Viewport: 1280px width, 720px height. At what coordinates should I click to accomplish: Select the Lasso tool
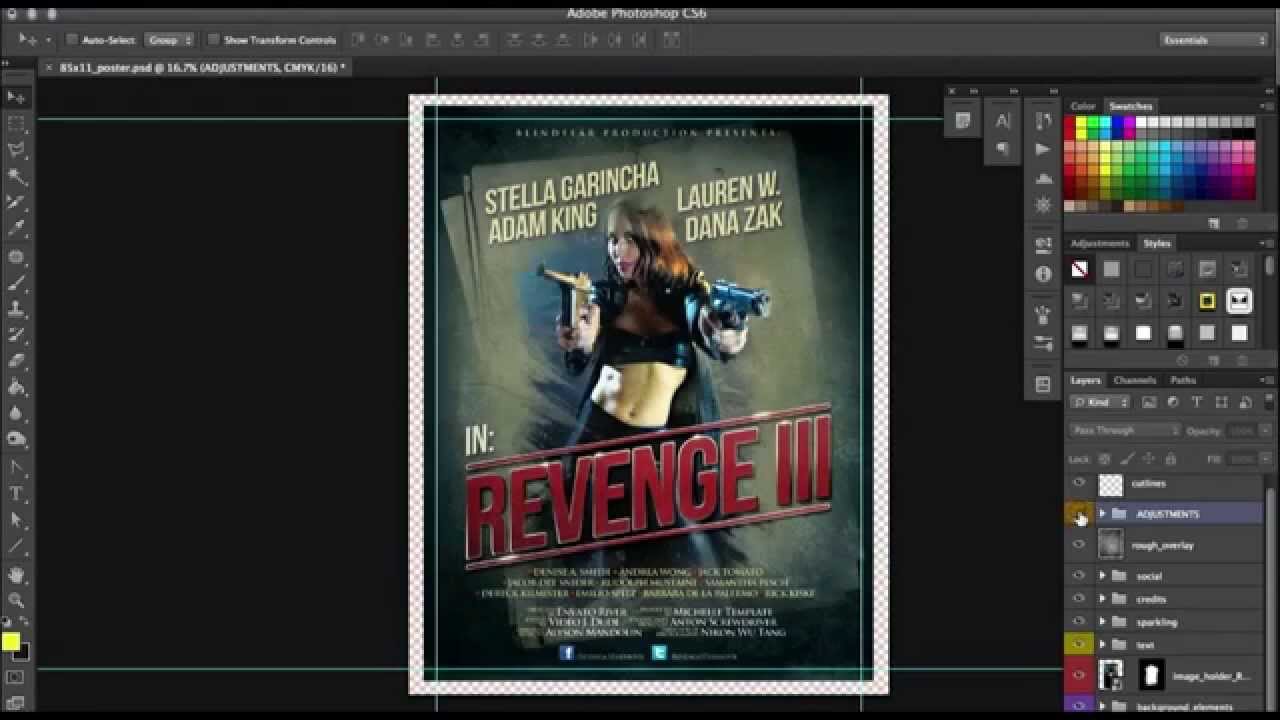point(17,150)
